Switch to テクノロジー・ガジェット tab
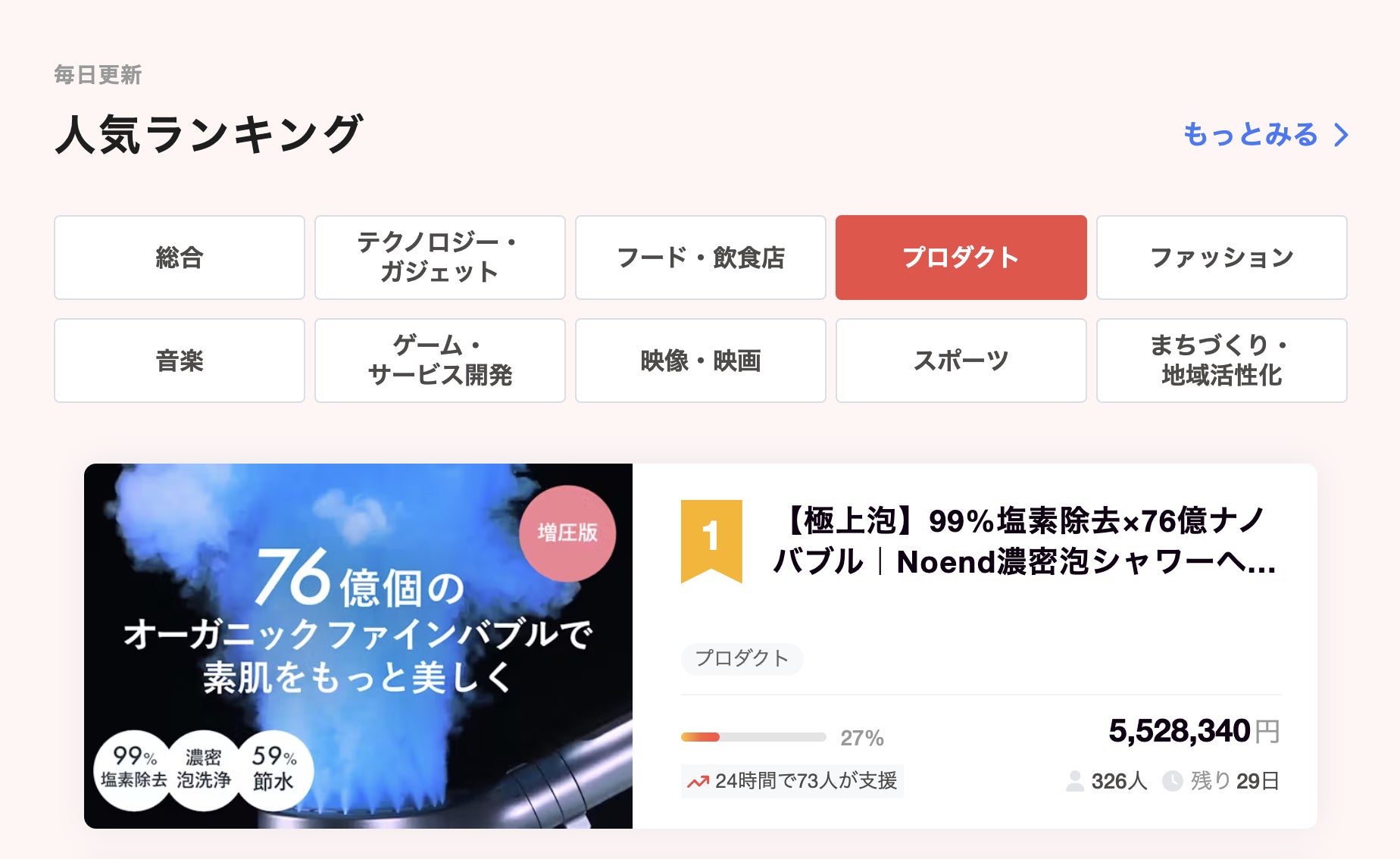Screen dimensions: 1400x859 pyautogui.click(x=440, y=258)
